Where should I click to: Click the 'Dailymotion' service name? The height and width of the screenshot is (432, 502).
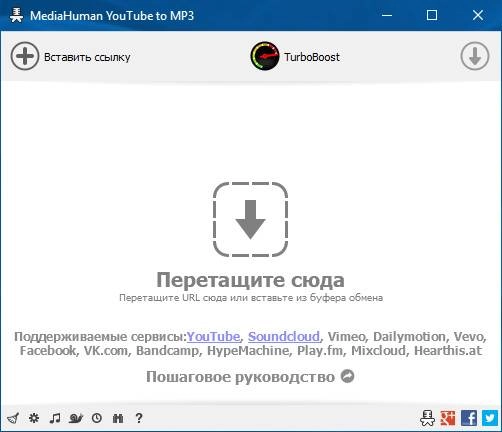pyautogui.click(x=409, y=337)
